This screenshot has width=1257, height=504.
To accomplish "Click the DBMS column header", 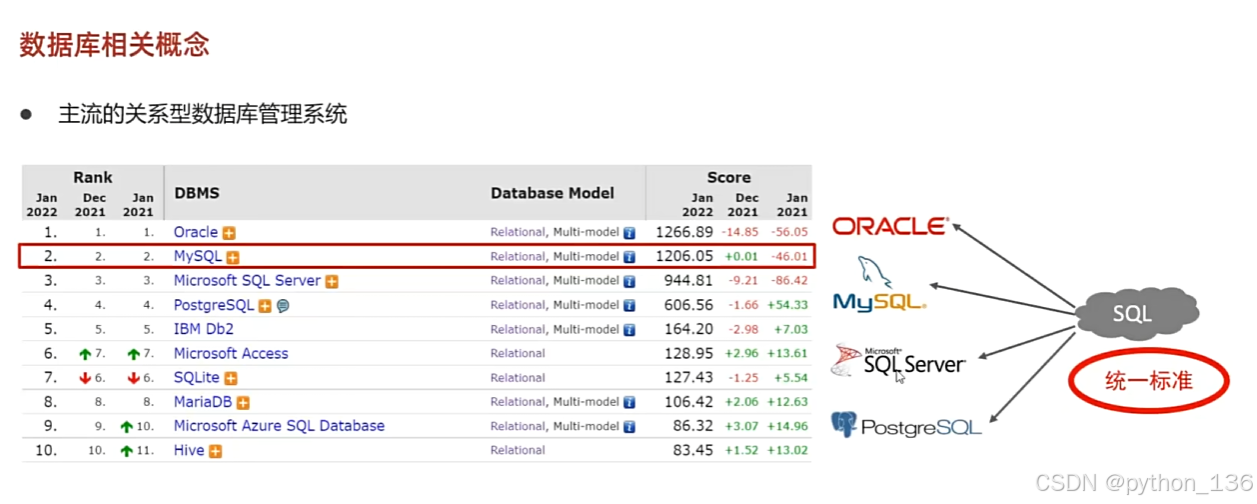I will tap(197, 193).
